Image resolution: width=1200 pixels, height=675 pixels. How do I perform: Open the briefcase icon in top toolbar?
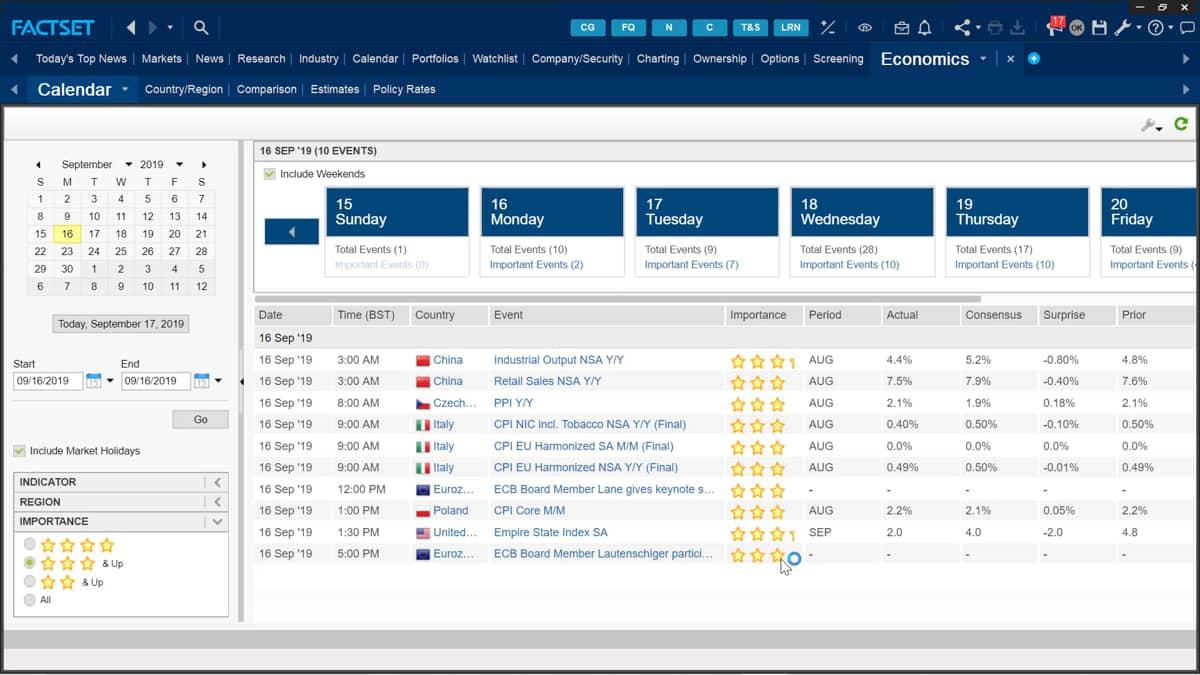pos(902,28)
